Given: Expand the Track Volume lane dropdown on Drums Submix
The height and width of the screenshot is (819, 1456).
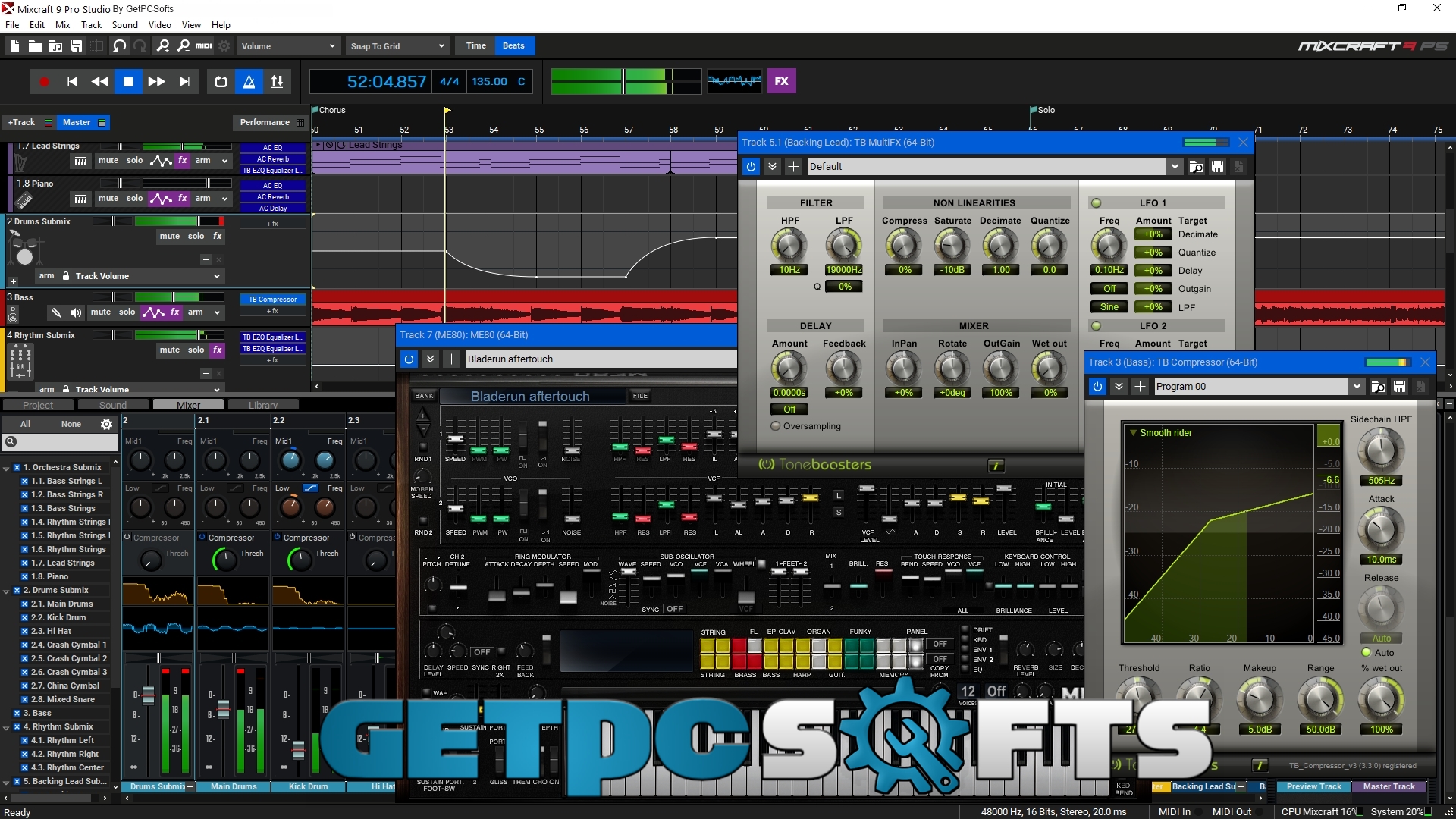Looking at the screenshot, I should coord(217,277).
